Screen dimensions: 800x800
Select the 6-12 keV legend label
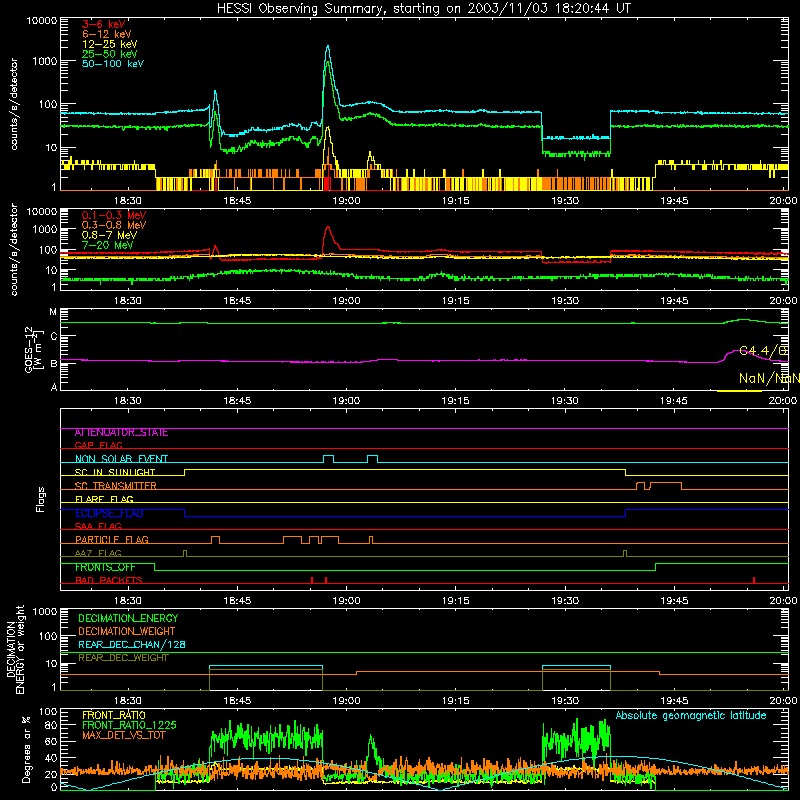[107, 34]
